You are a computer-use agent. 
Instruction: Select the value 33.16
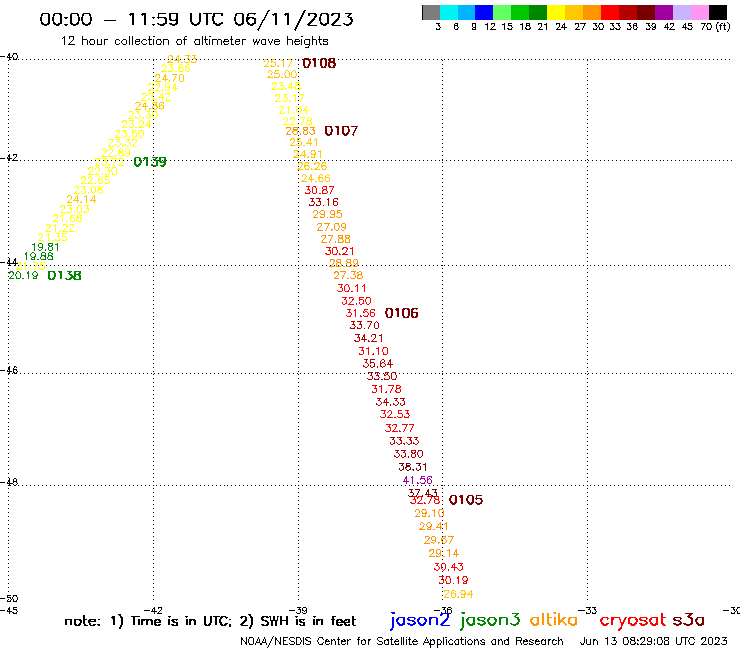coord(324,202)
